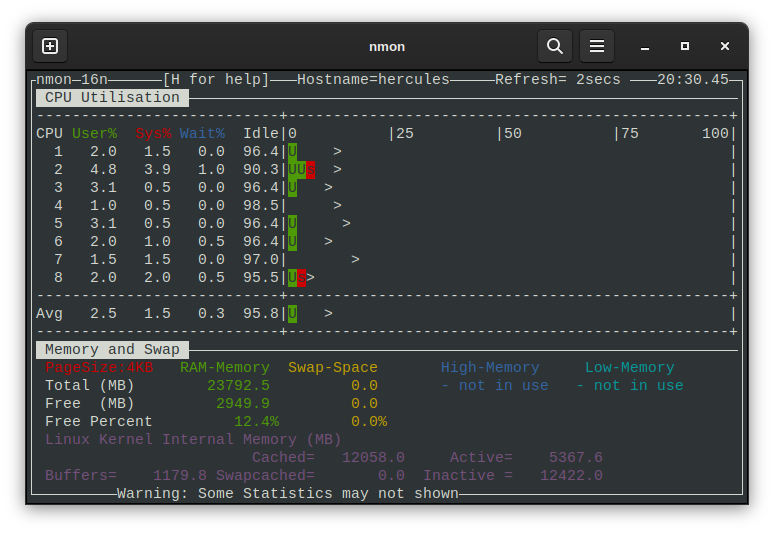Click the 'PageSize:4KB' label
774x533 pixels.
coord(99,368)
